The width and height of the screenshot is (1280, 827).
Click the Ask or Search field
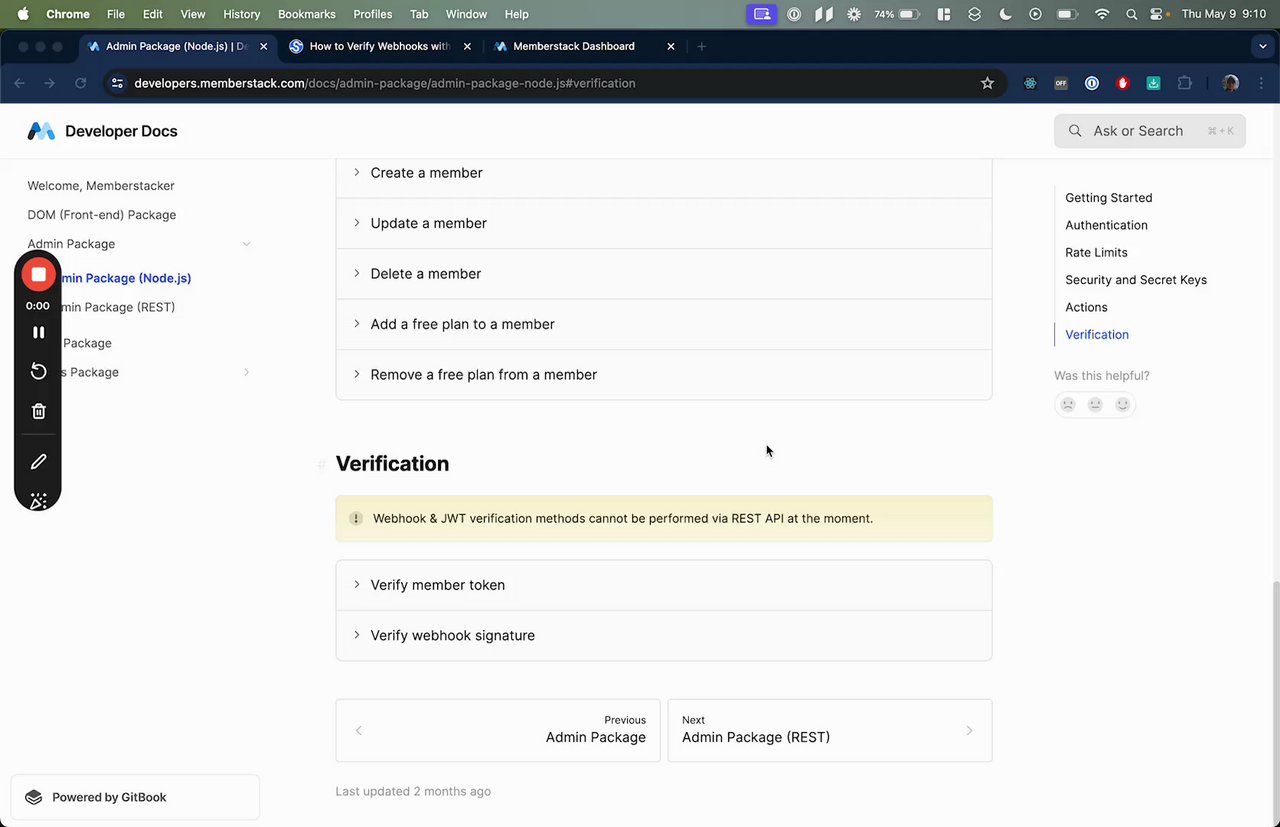[1150, 131]
